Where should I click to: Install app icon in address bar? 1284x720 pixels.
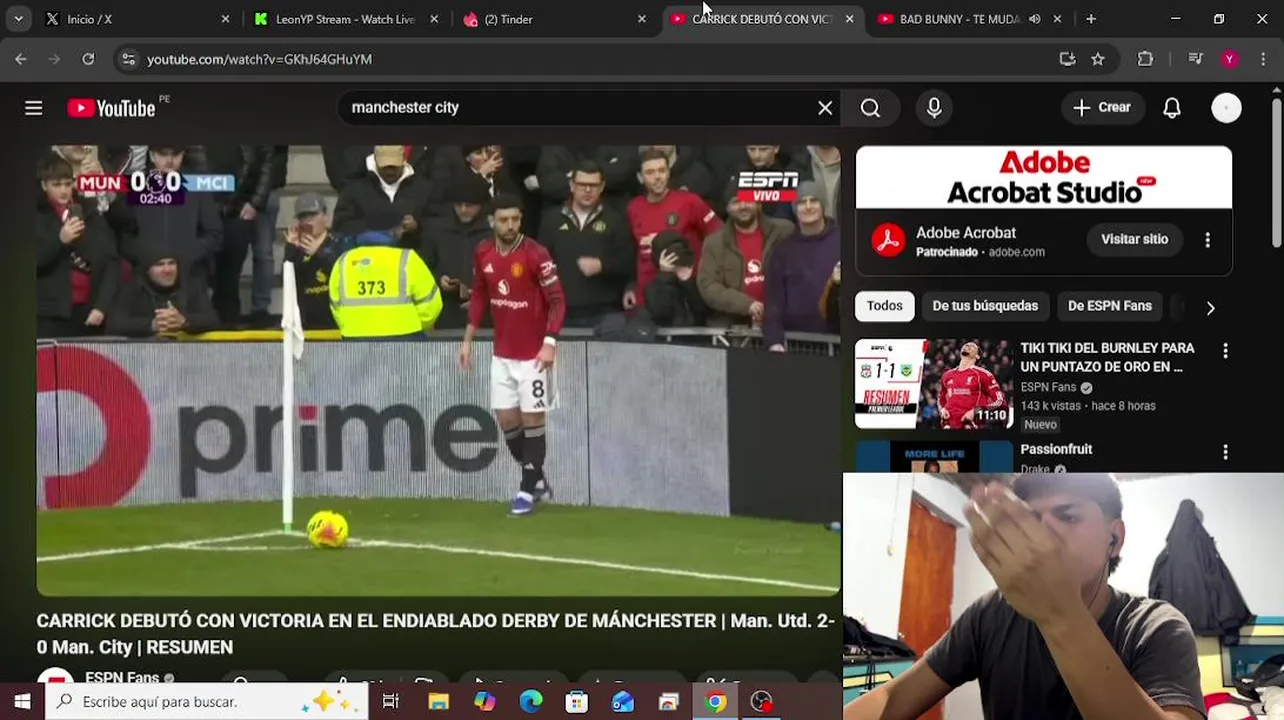click(x=1067, y=59)
